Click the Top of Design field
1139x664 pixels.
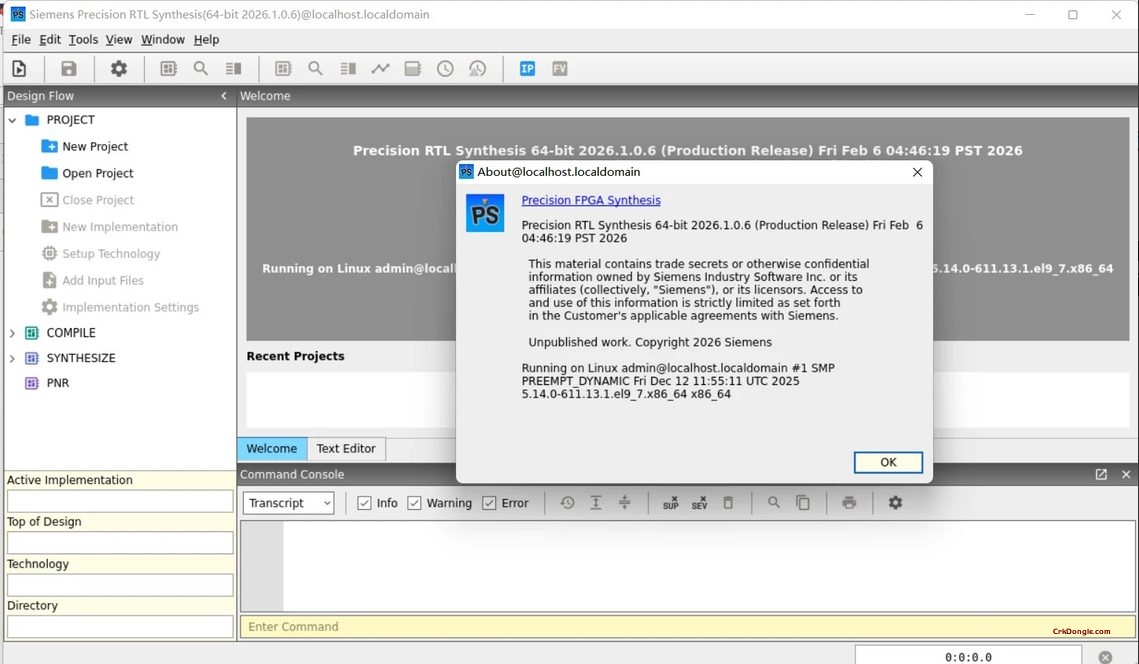(x=120, y=543)
